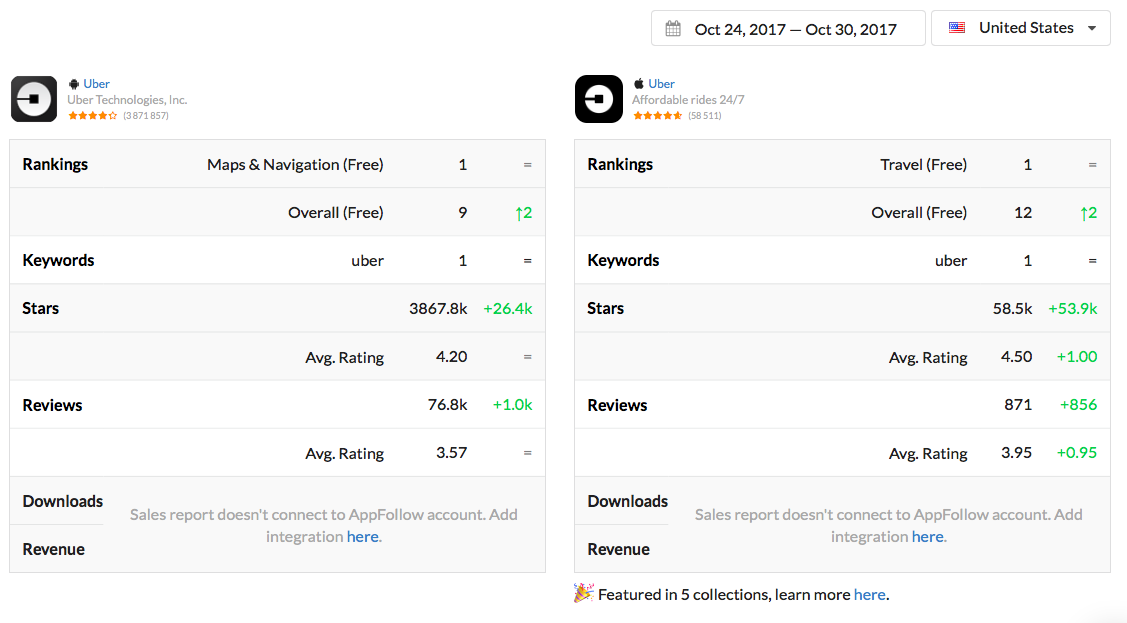Select Travel (Free) ranking row
The image size is (1127, 623).
[923, 164]
